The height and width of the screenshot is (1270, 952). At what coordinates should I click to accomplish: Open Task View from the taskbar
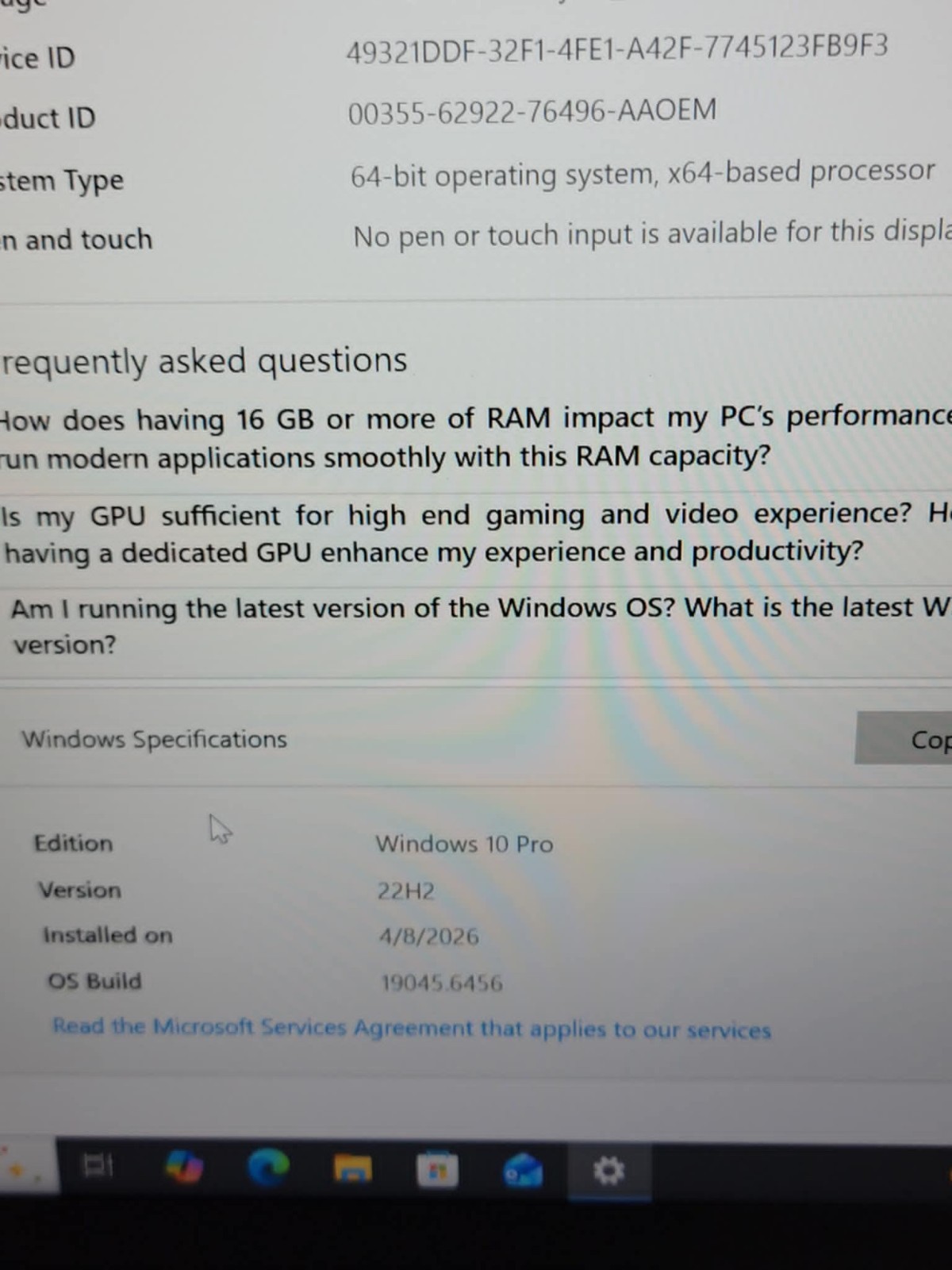(98, 1166)
